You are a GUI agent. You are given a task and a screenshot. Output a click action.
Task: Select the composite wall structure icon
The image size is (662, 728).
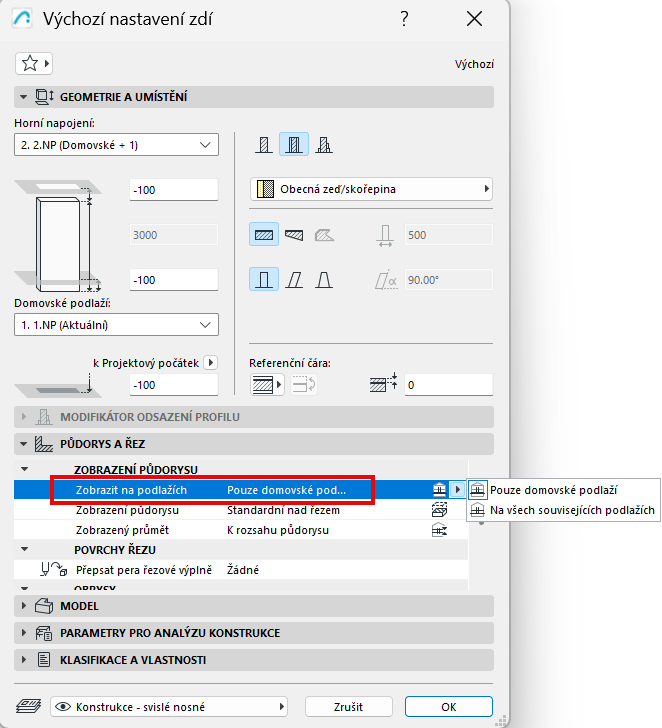[293, 144]
